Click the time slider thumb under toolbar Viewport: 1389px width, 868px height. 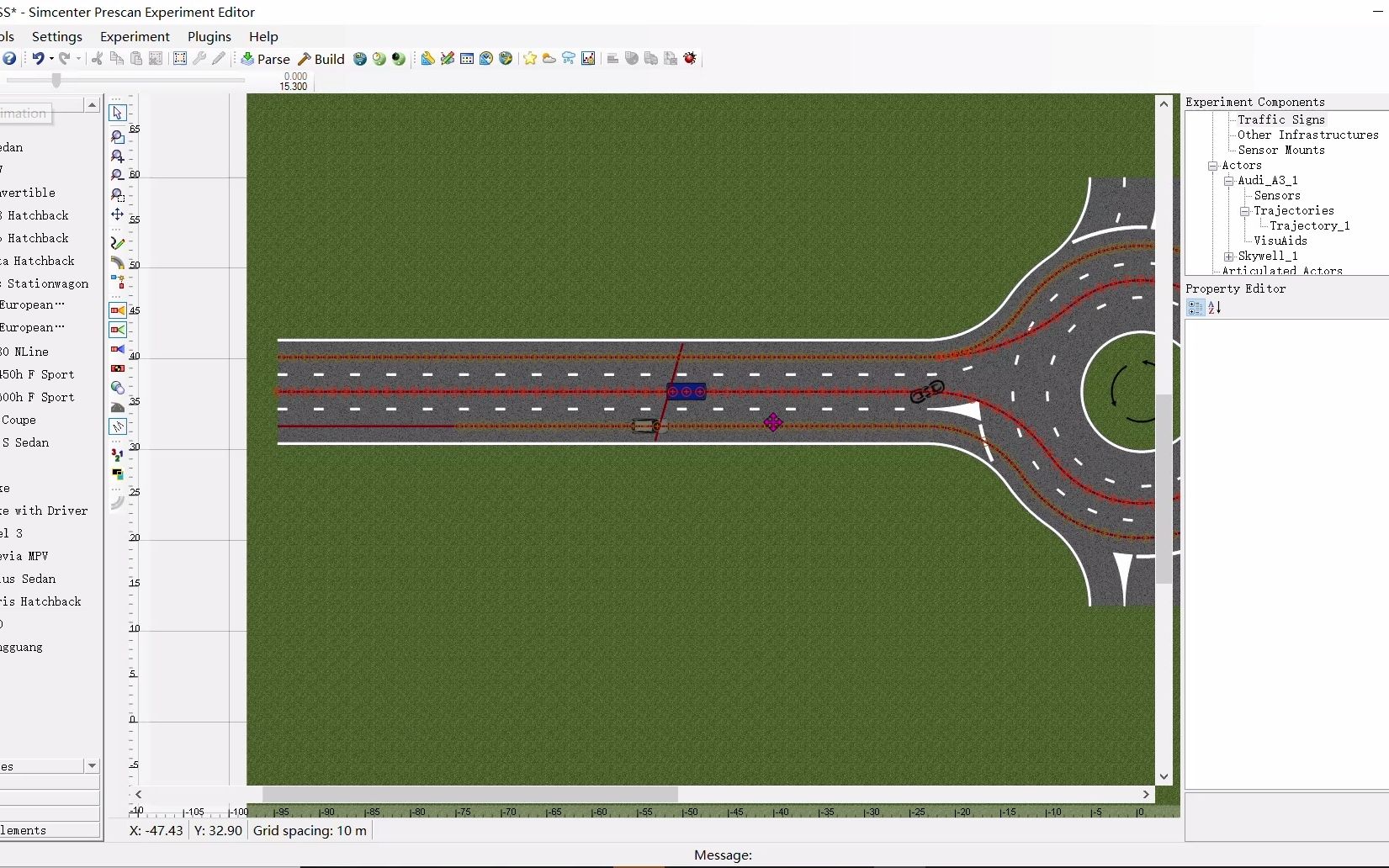[56, 80]
